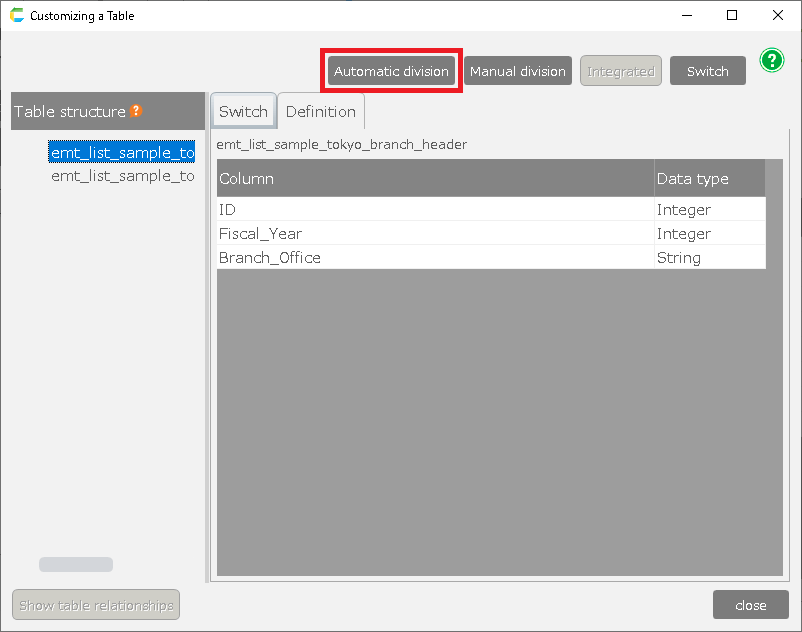This screenshot has height=632, width=802.
Task: Click the green help question mark icon
Action: pos(771,60)
